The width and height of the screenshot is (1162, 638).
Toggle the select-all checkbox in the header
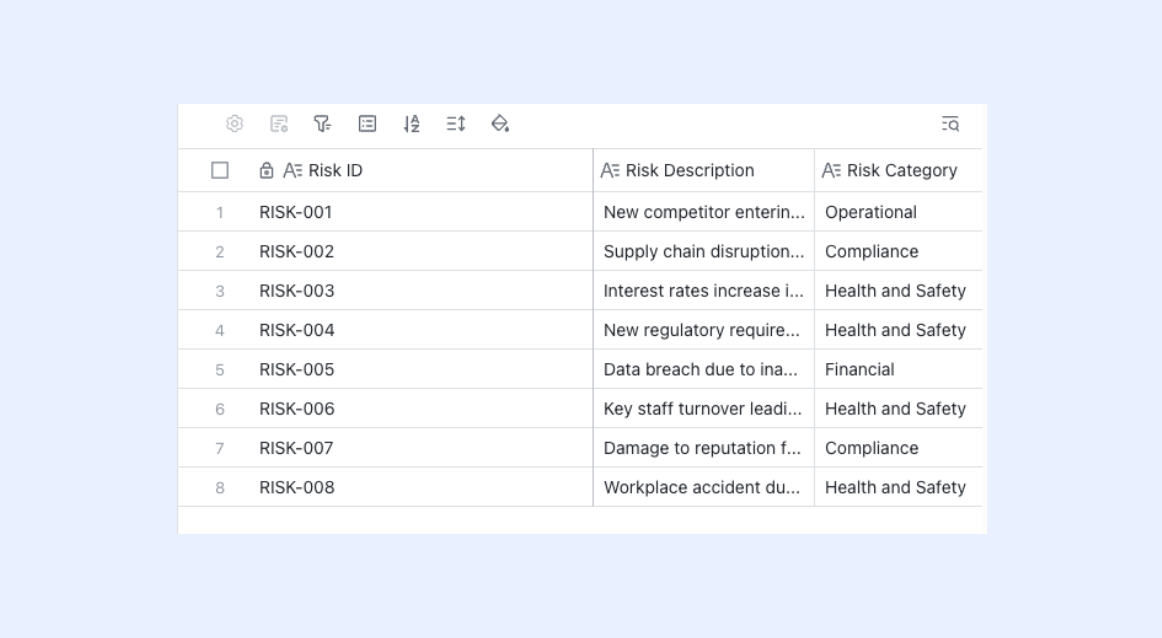[x=219, y=170]
